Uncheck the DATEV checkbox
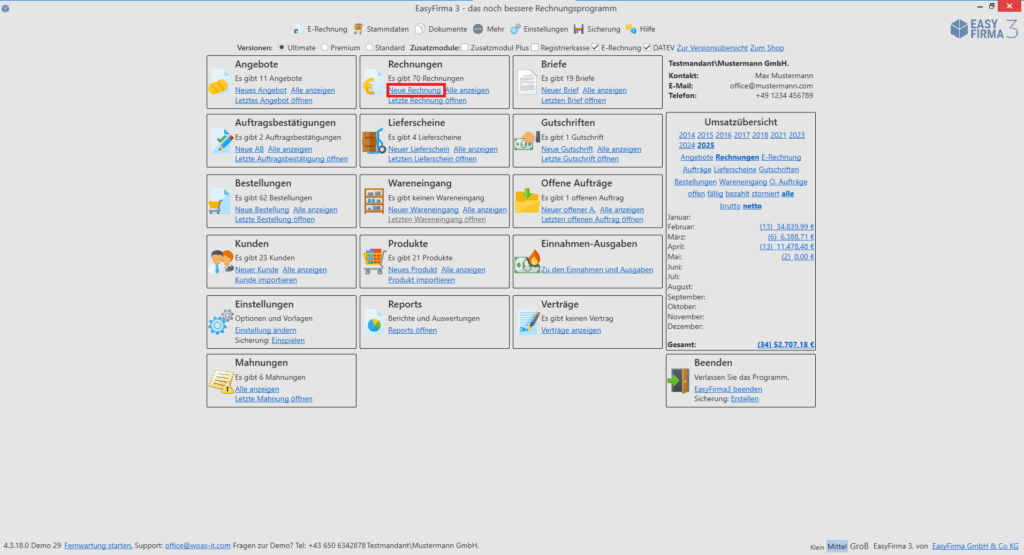Image resolution: width=1024 pixels, height=555 pixels. pyautogui.click(x=647, y=48)
